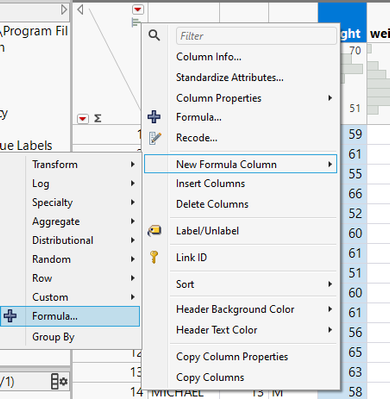Click the plus icon beside Formula... in submenu

point(10,316)
